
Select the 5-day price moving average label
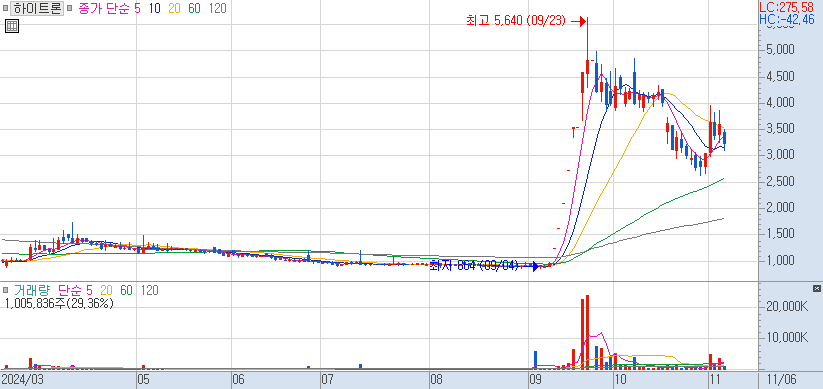[x=137, y=9]
